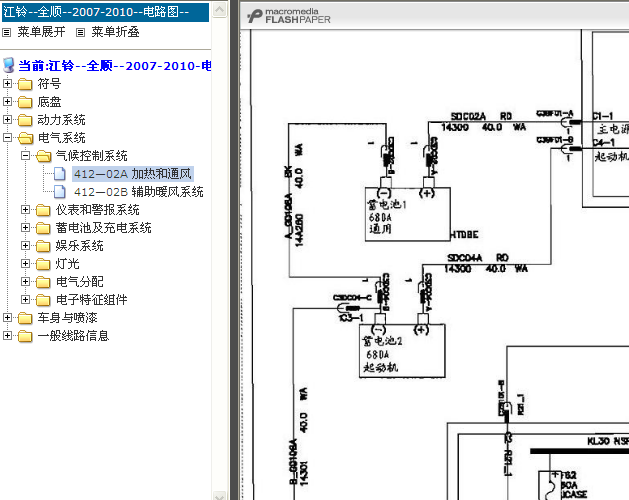Click the SDC04A wire label in diagram
This screenshot has width=629, height=500.
[x=465, y=258]
